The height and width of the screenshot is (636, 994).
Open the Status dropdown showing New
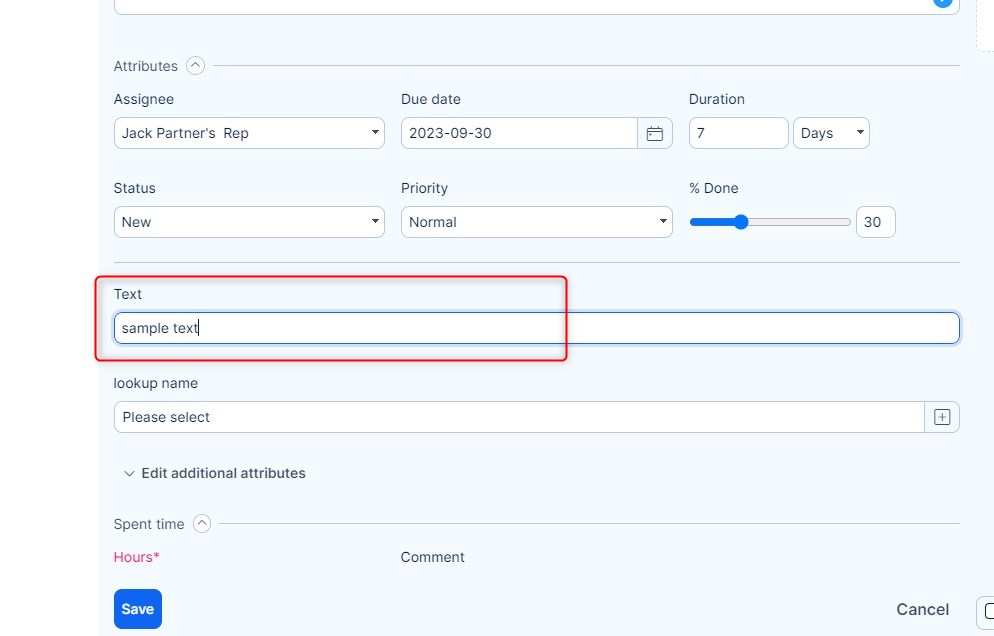click(x=249, y=222)
